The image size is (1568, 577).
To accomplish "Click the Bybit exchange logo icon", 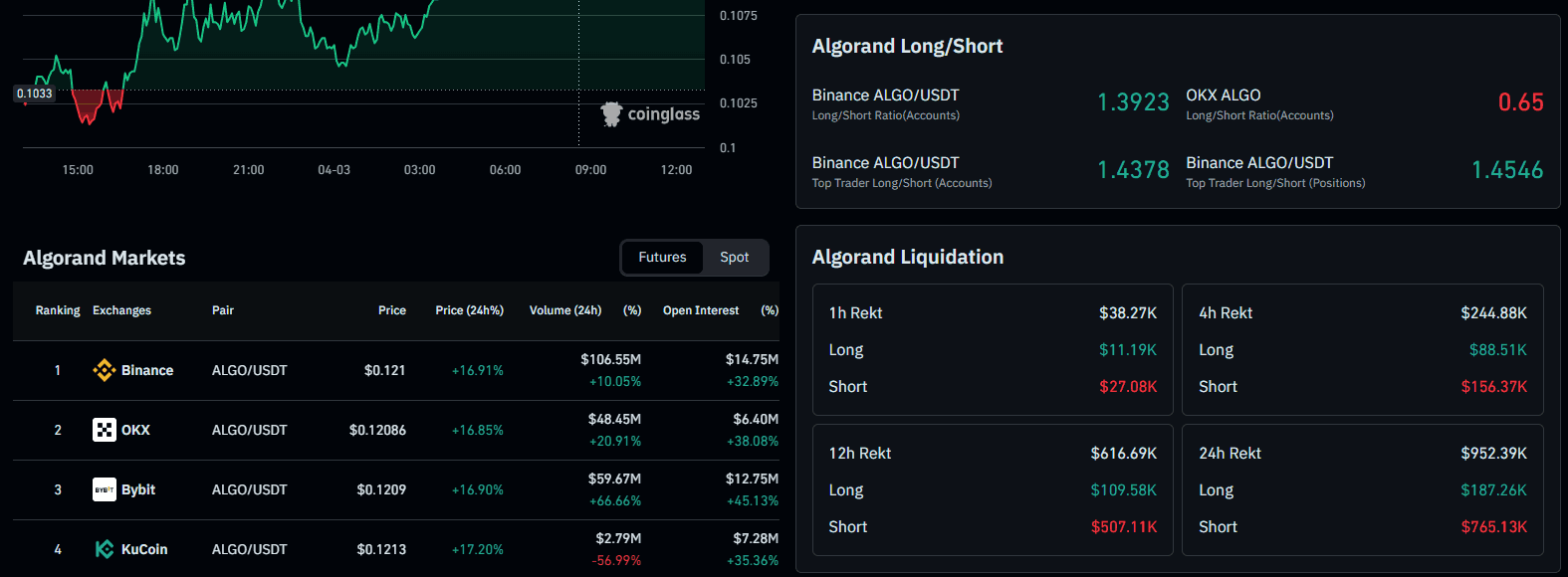I will (105, 489).
